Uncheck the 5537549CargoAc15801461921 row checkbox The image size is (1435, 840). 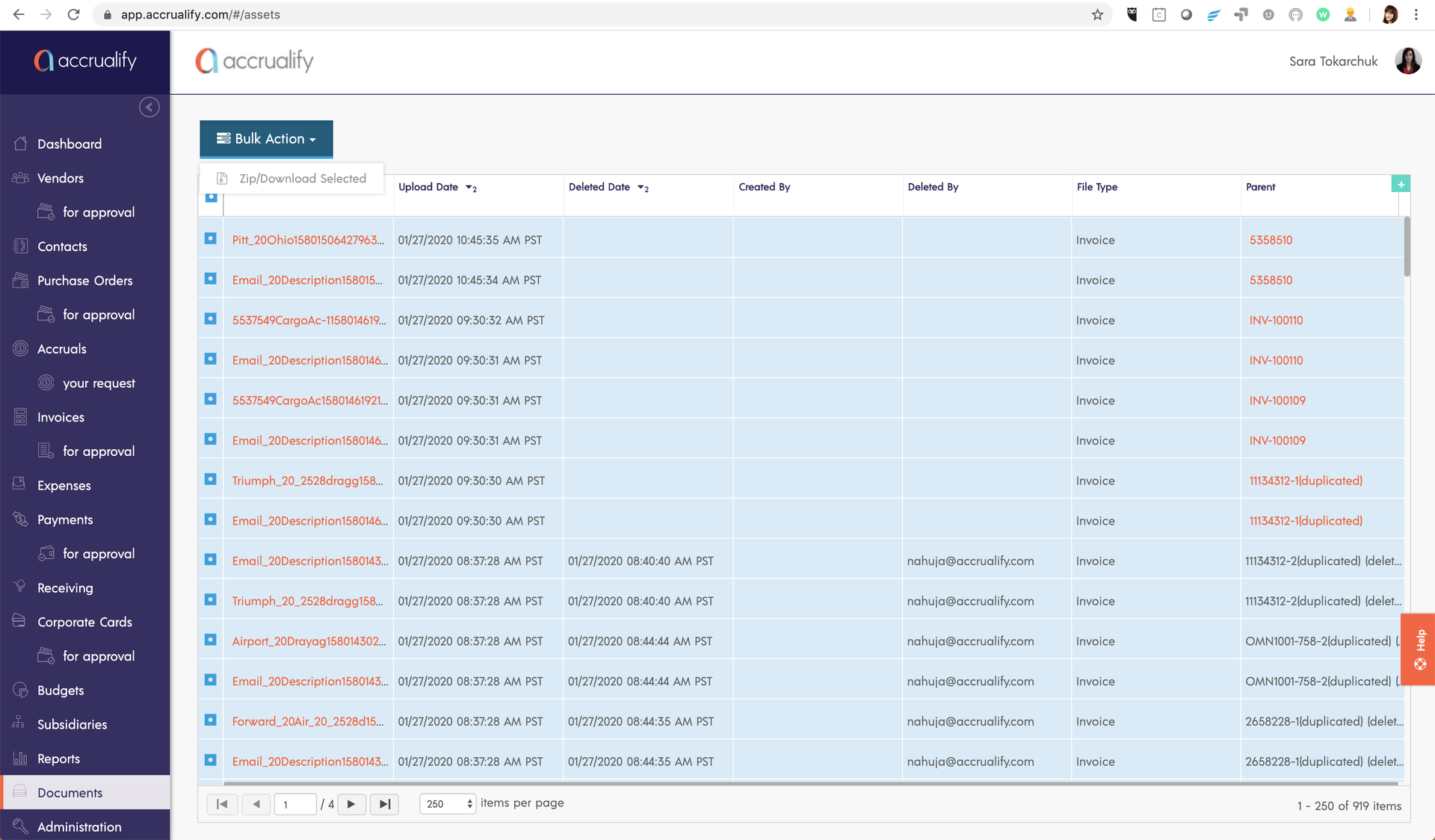211,399
